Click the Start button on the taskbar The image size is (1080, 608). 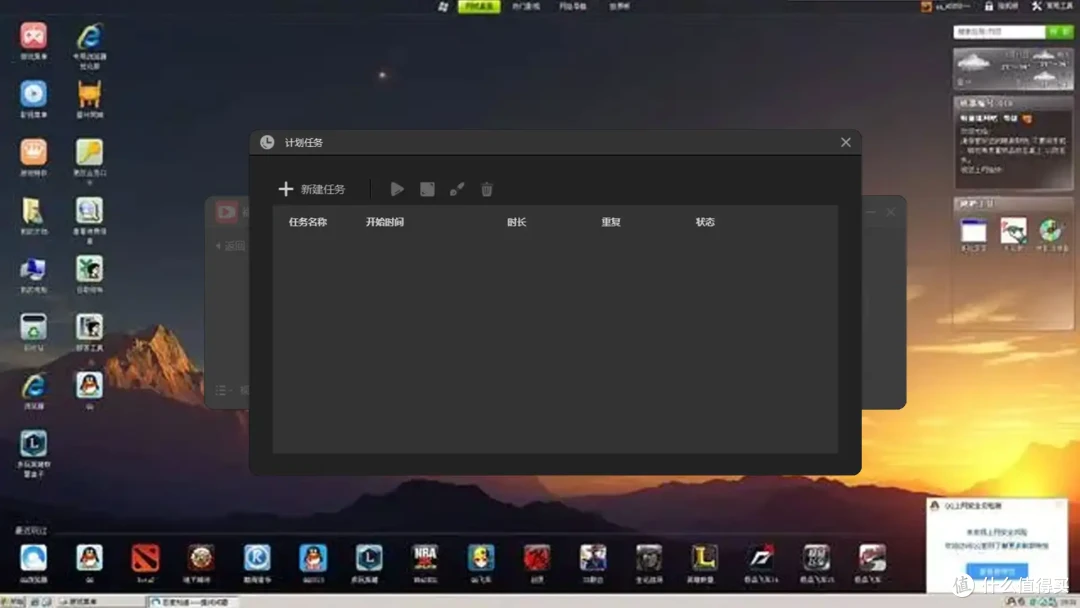pos(12,602)
